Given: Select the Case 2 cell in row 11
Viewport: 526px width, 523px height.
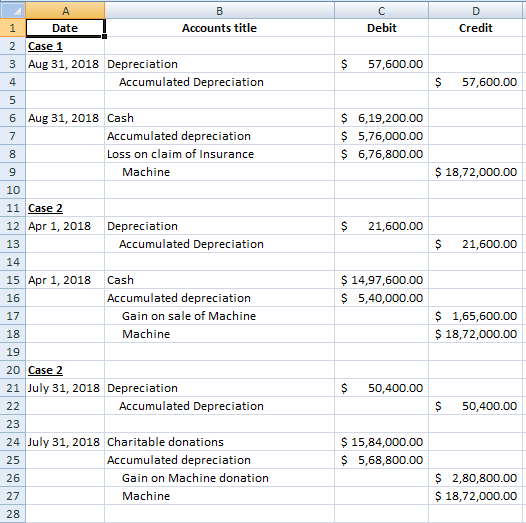Looking at the screenshot, I should point(65,208).
